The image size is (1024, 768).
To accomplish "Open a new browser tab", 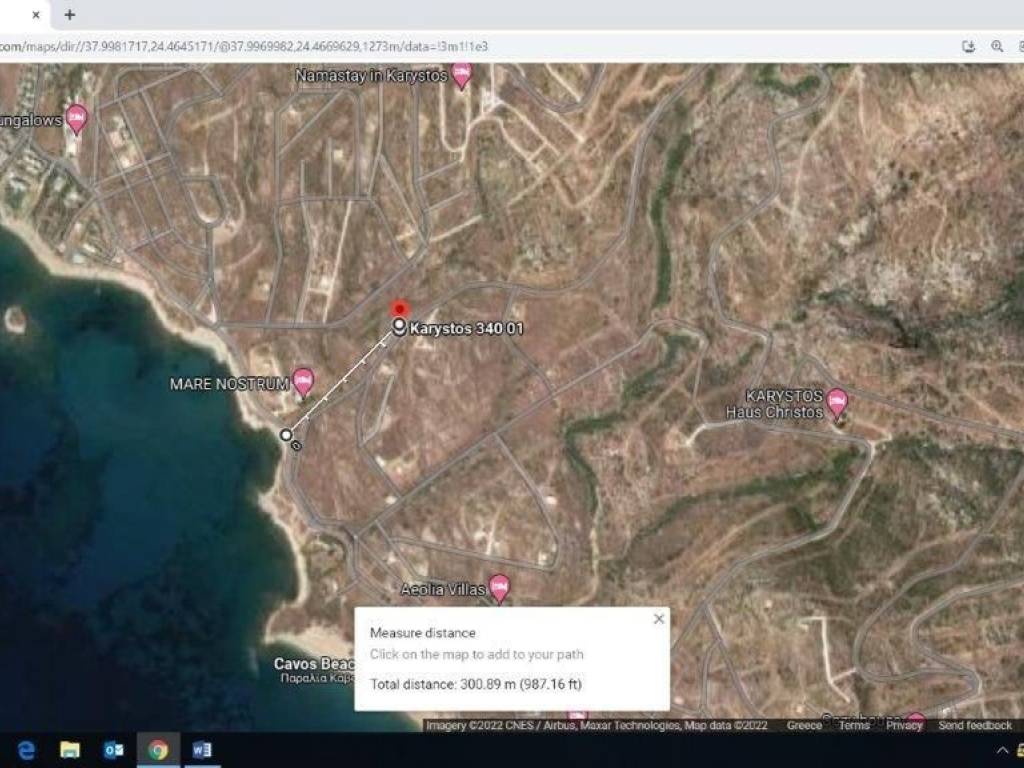I will pyautogui.click(x=69, y=15).
